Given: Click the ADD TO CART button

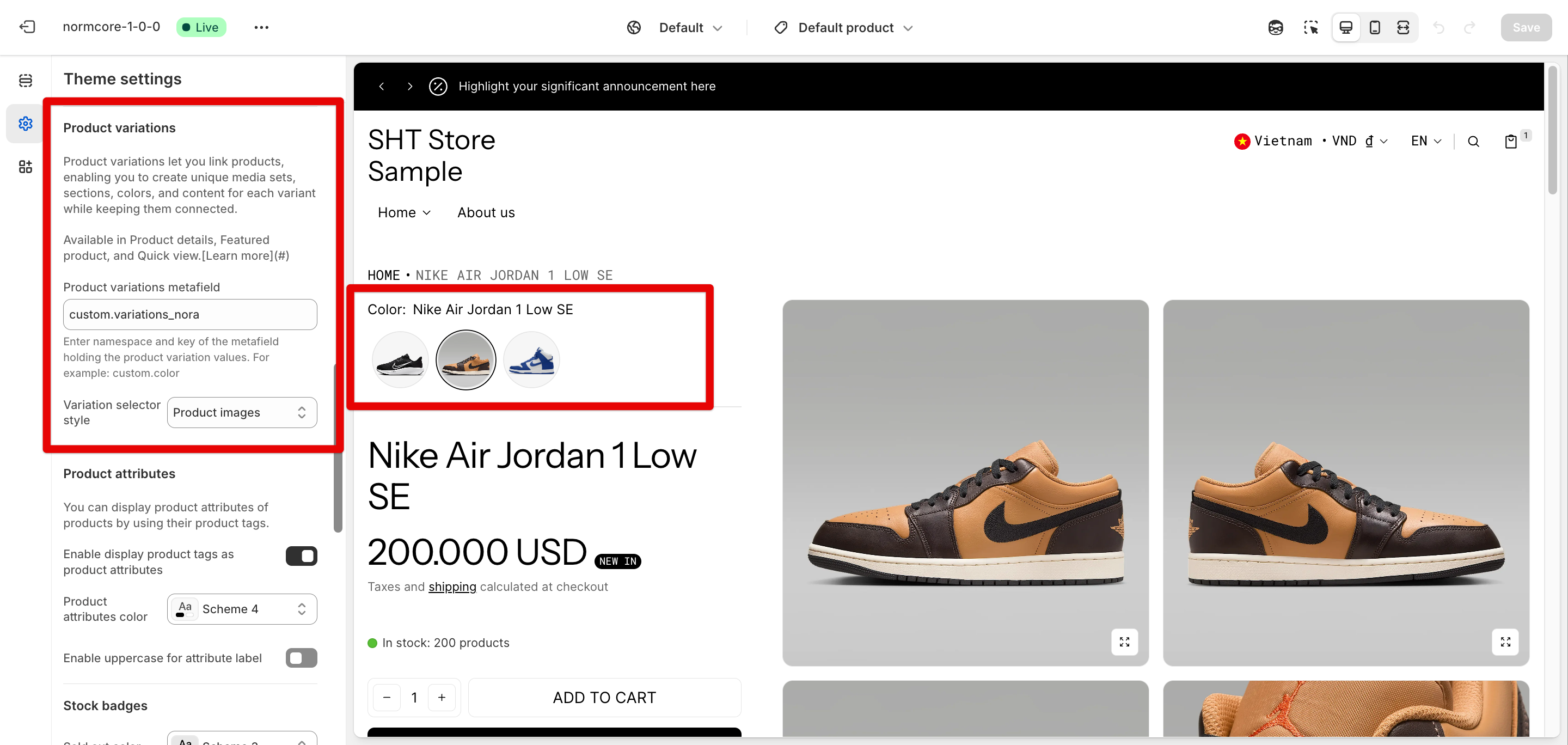Looking at the screenshot, I should 604,698.
